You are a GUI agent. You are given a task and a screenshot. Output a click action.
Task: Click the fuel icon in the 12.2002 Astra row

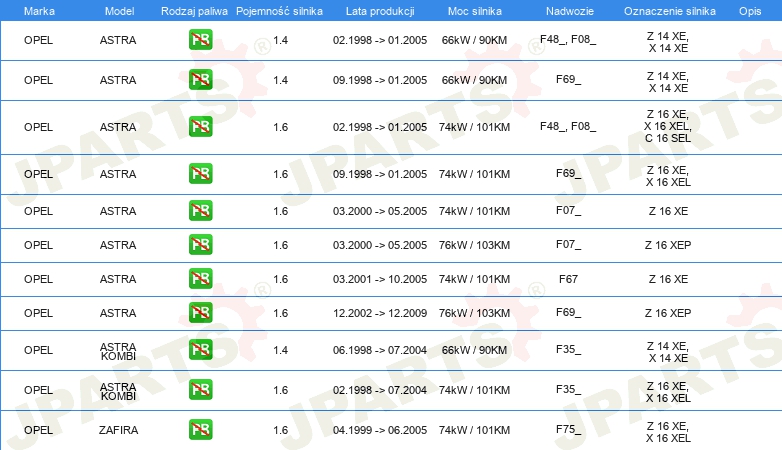pos(200,312)
